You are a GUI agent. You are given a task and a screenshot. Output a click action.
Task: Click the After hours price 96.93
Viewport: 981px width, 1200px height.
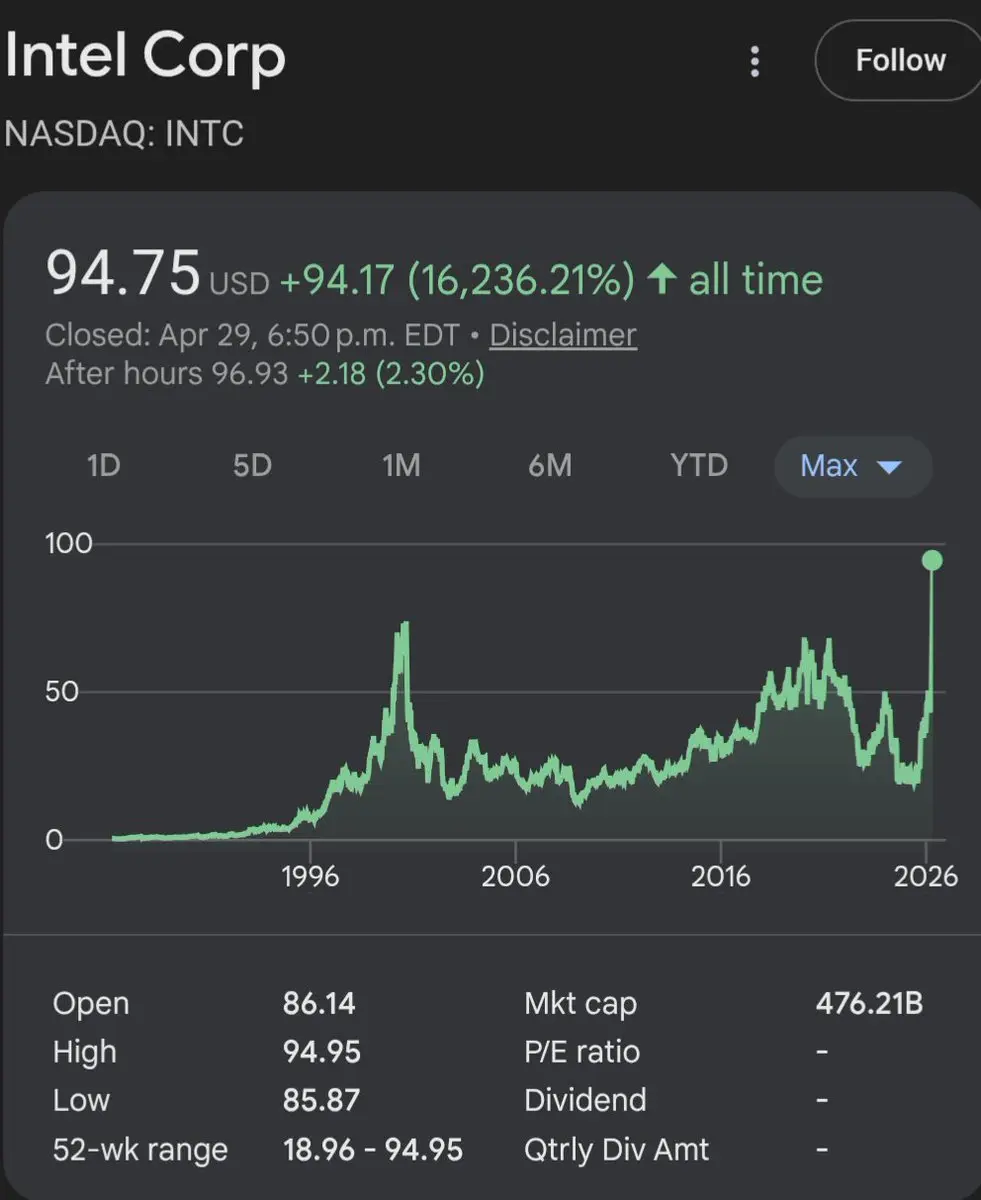click(x=250, y=375)
